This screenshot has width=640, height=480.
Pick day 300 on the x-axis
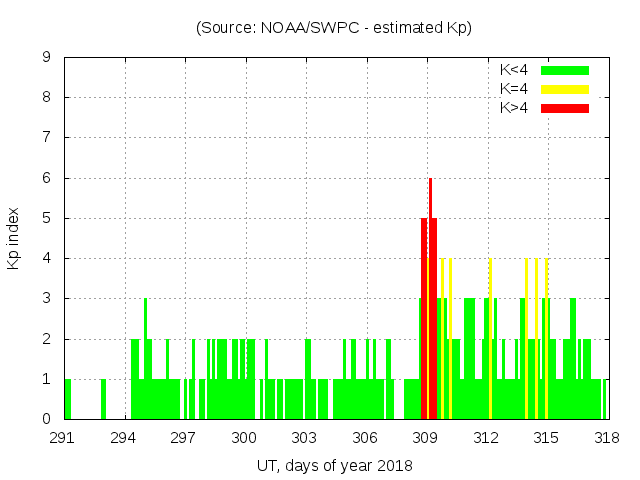tap(245, 438)
